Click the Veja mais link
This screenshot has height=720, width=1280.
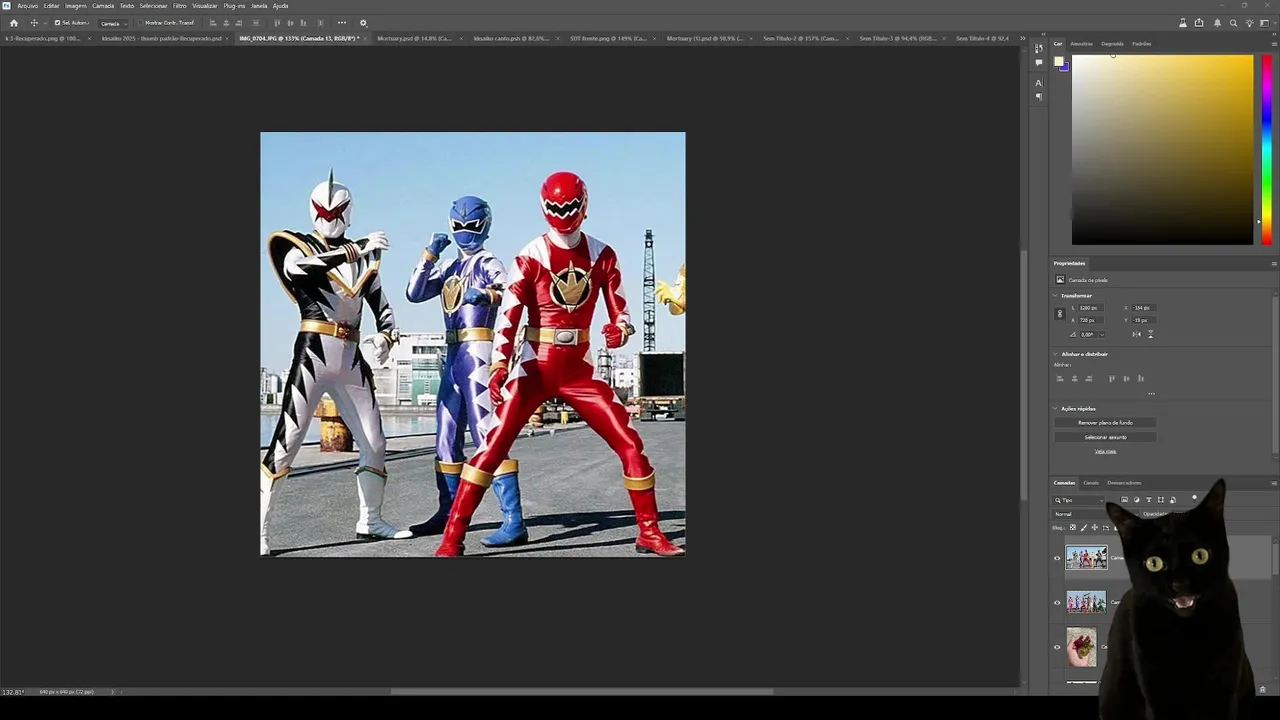[x=1105, y=451]
